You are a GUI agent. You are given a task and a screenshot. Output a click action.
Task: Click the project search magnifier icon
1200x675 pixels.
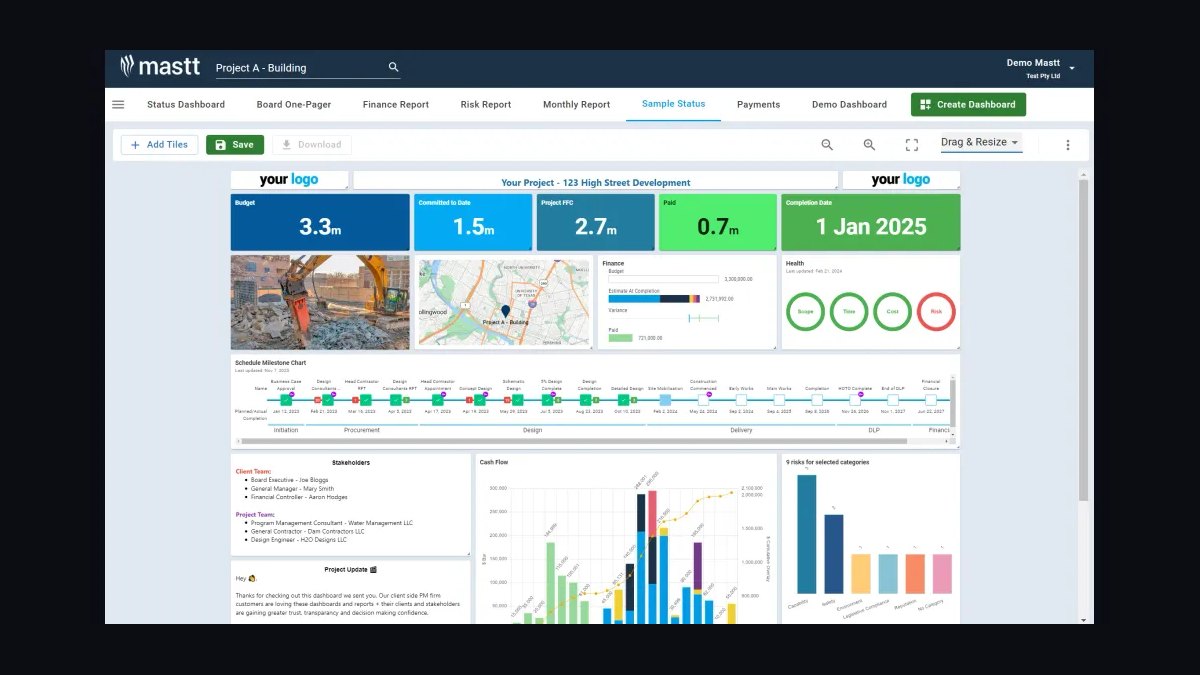[394, 67]
